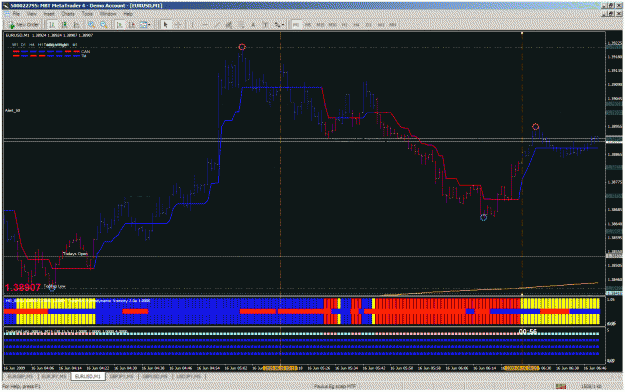Select the equidistant channel tool
This screenshot has width=625, height=392.
[229, 25]
